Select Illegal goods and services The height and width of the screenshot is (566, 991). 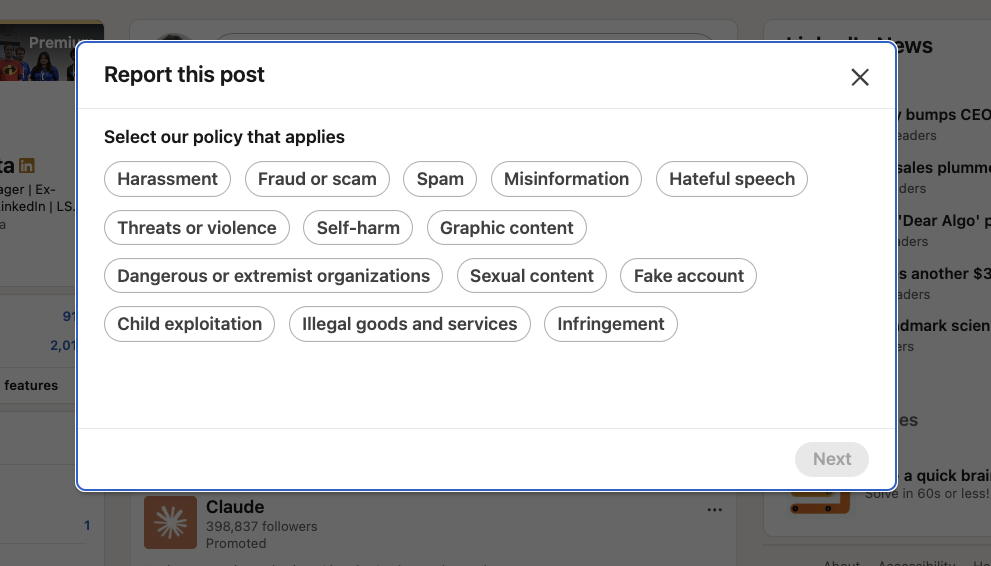pos(409,323)
